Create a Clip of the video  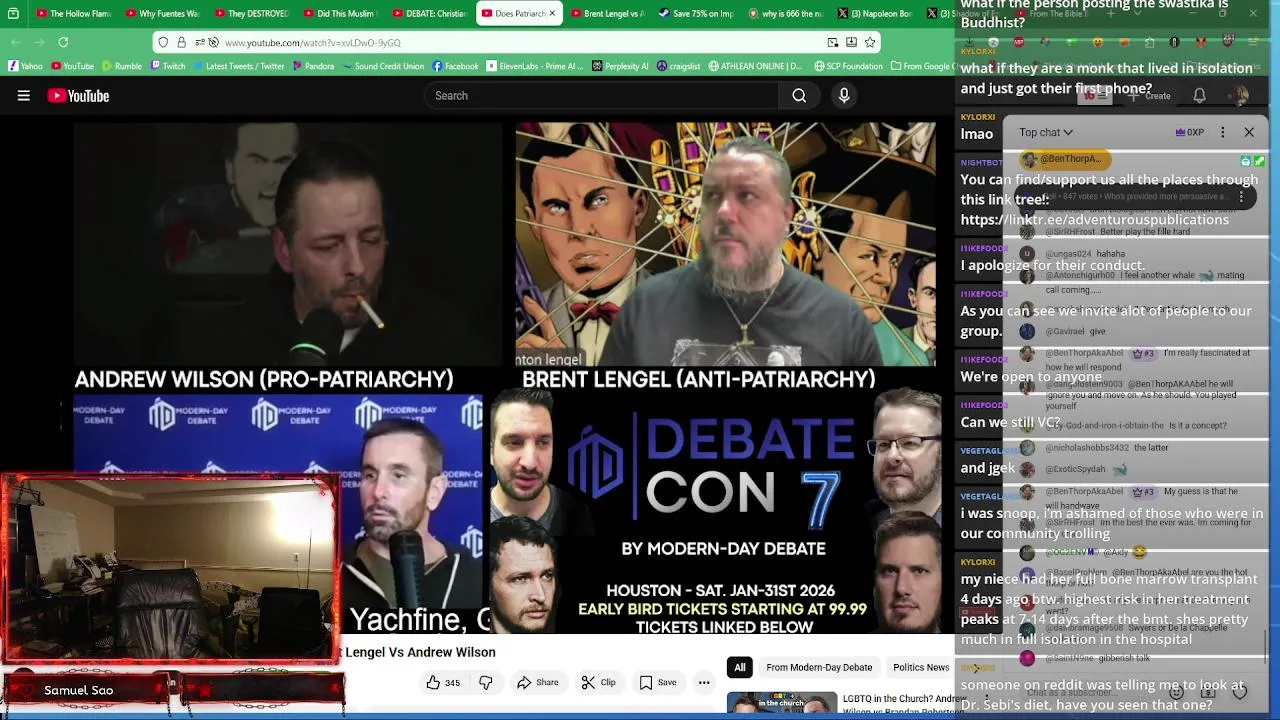[x=598, y=682]
